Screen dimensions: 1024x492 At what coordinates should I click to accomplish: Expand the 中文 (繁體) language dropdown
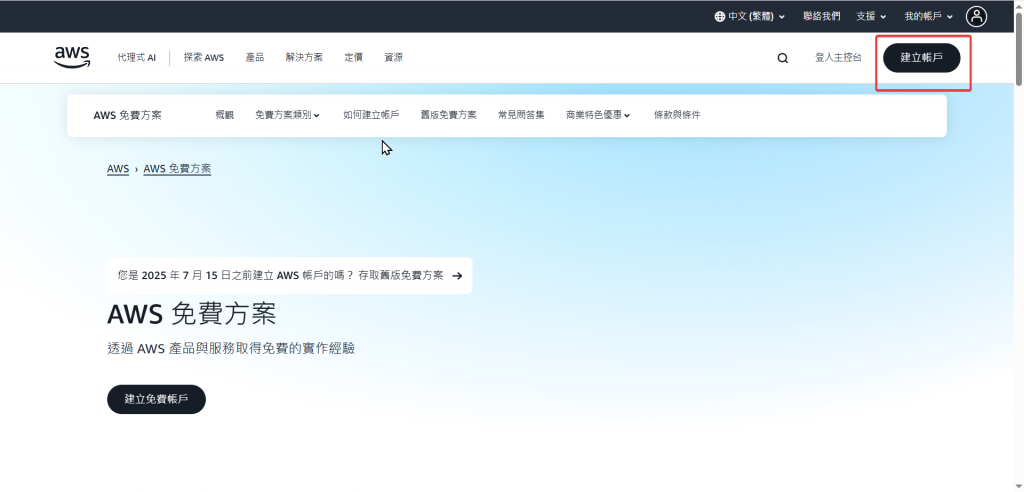(750, 16)
